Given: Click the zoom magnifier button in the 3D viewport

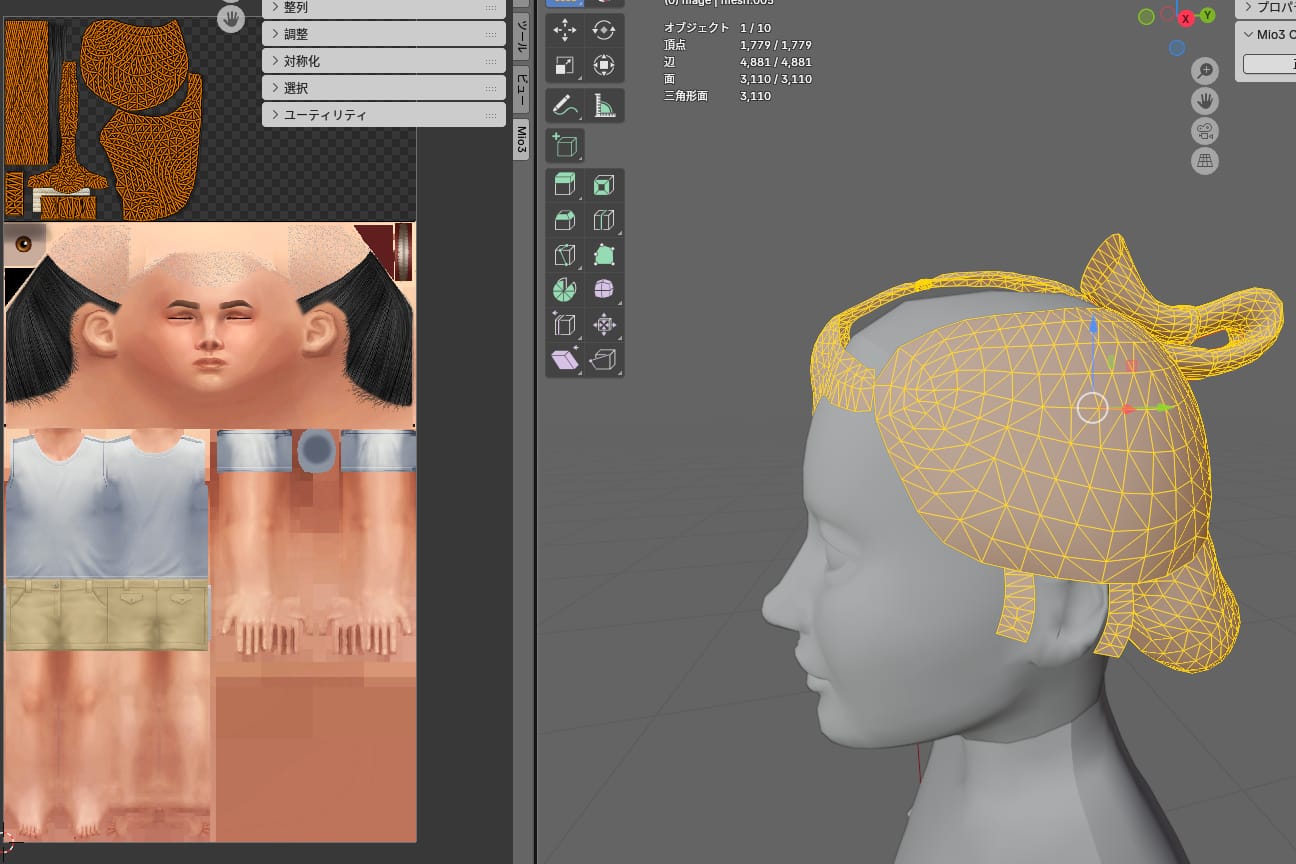Looking at the screenshot, I should click(1205, 70).
